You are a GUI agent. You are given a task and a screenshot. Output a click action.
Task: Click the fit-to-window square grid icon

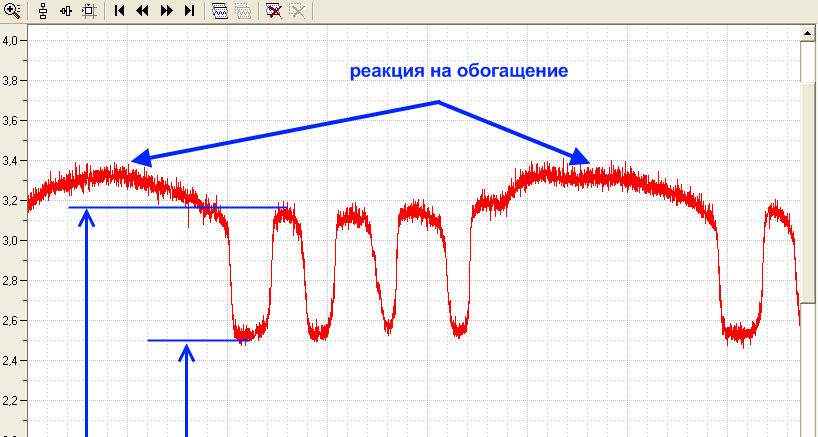(x=90, y=10)
